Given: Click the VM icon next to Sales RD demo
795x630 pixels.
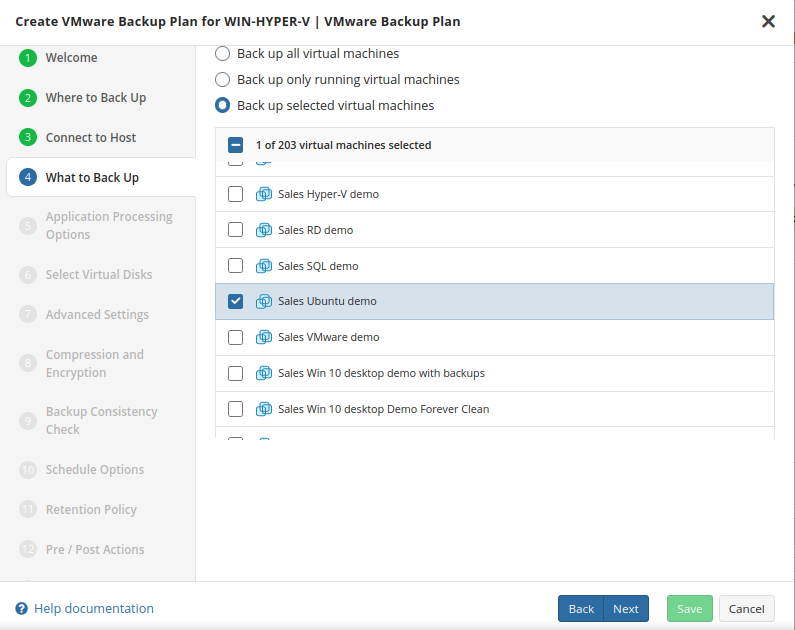Looking at the screenshot, I should [264, 230].
